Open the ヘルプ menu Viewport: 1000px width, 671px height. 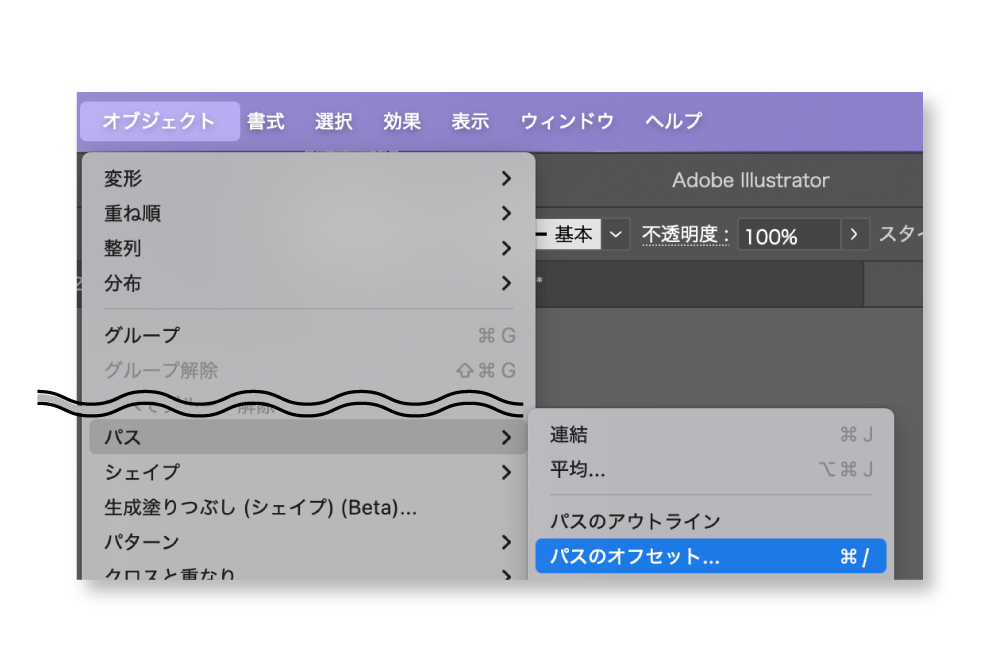coord(673,121)
